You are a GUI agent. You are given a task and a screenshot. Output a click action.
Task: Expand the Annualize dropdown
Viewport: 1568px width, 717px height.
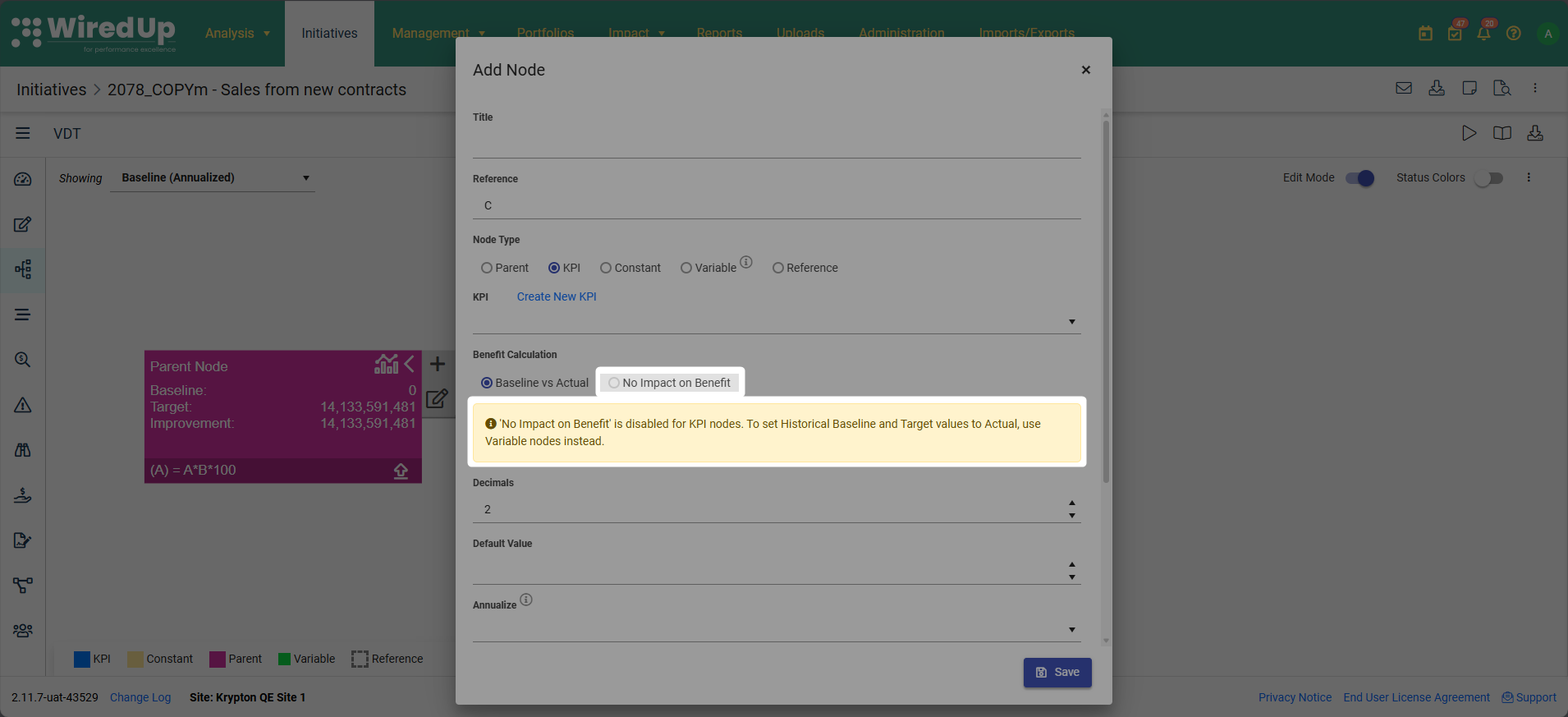tap(777, 629)
